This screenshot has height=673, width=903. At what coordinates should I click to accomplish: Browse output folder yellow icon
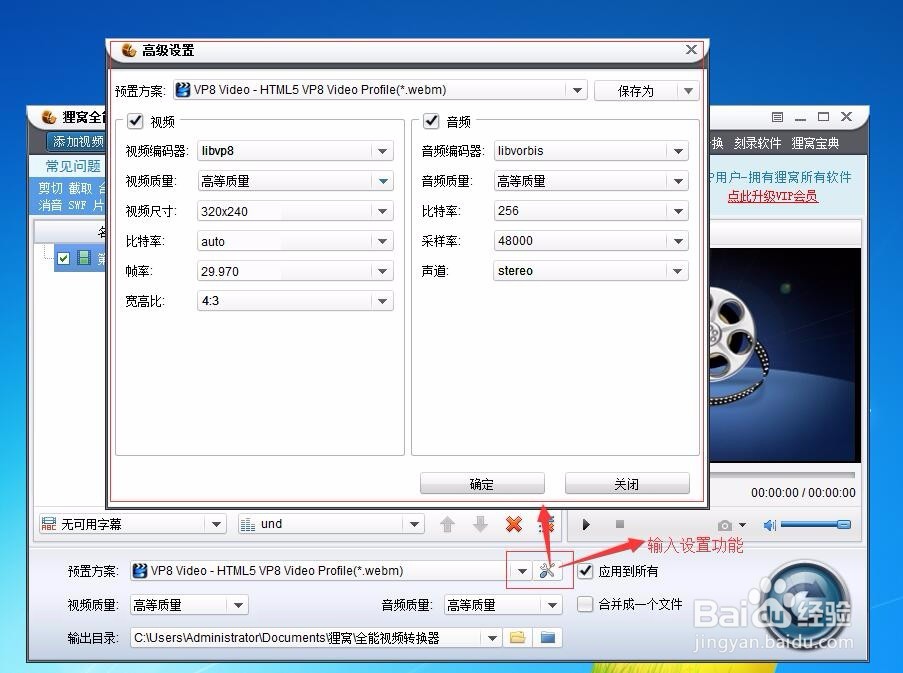tap(517, 637)
